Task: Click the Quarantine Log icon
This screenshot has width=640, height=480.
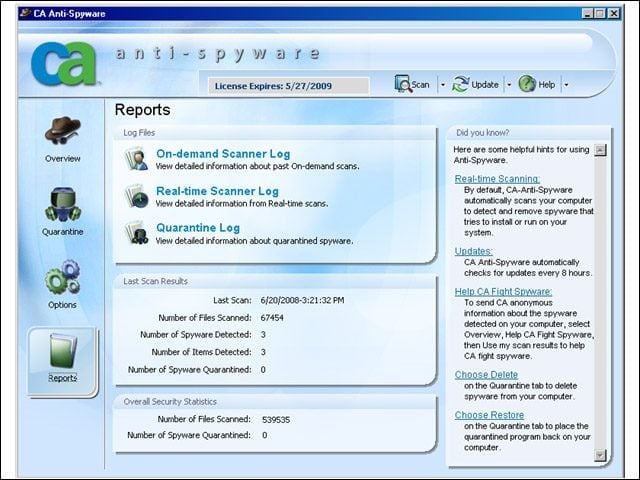Action: (136, 233)
